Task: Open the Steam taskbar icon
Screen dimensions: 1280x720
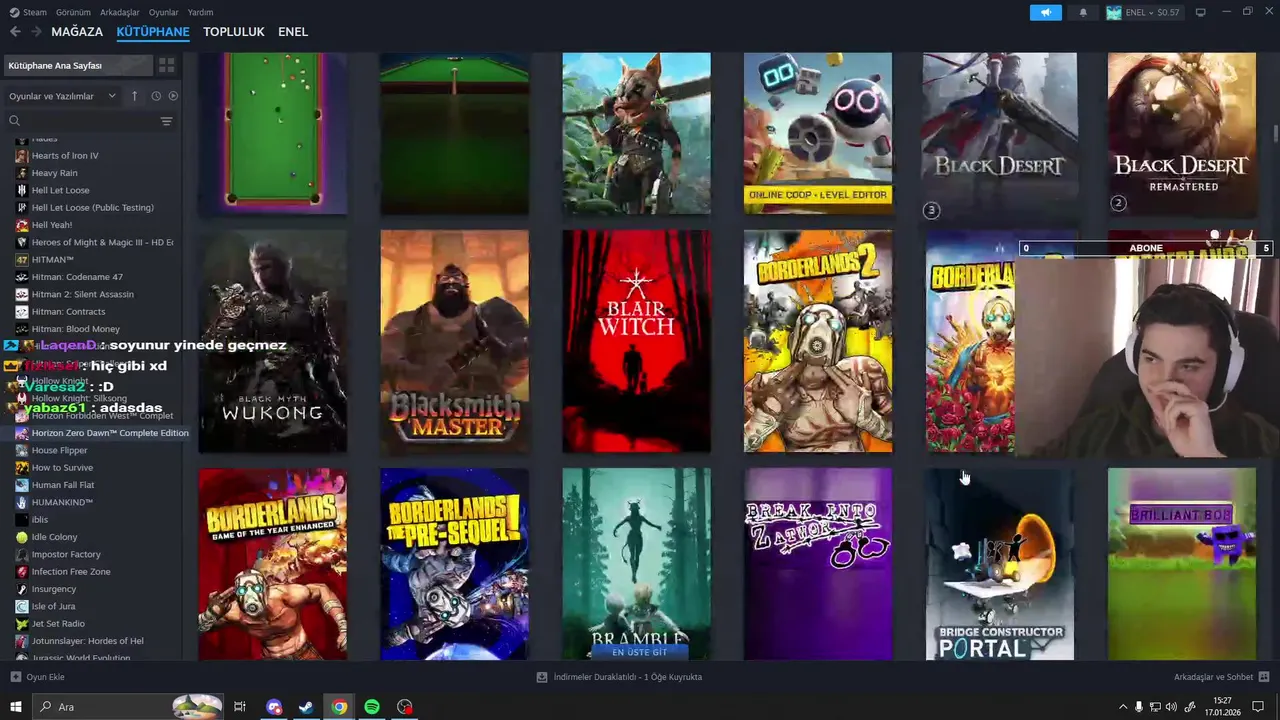Action: (306, 707)
